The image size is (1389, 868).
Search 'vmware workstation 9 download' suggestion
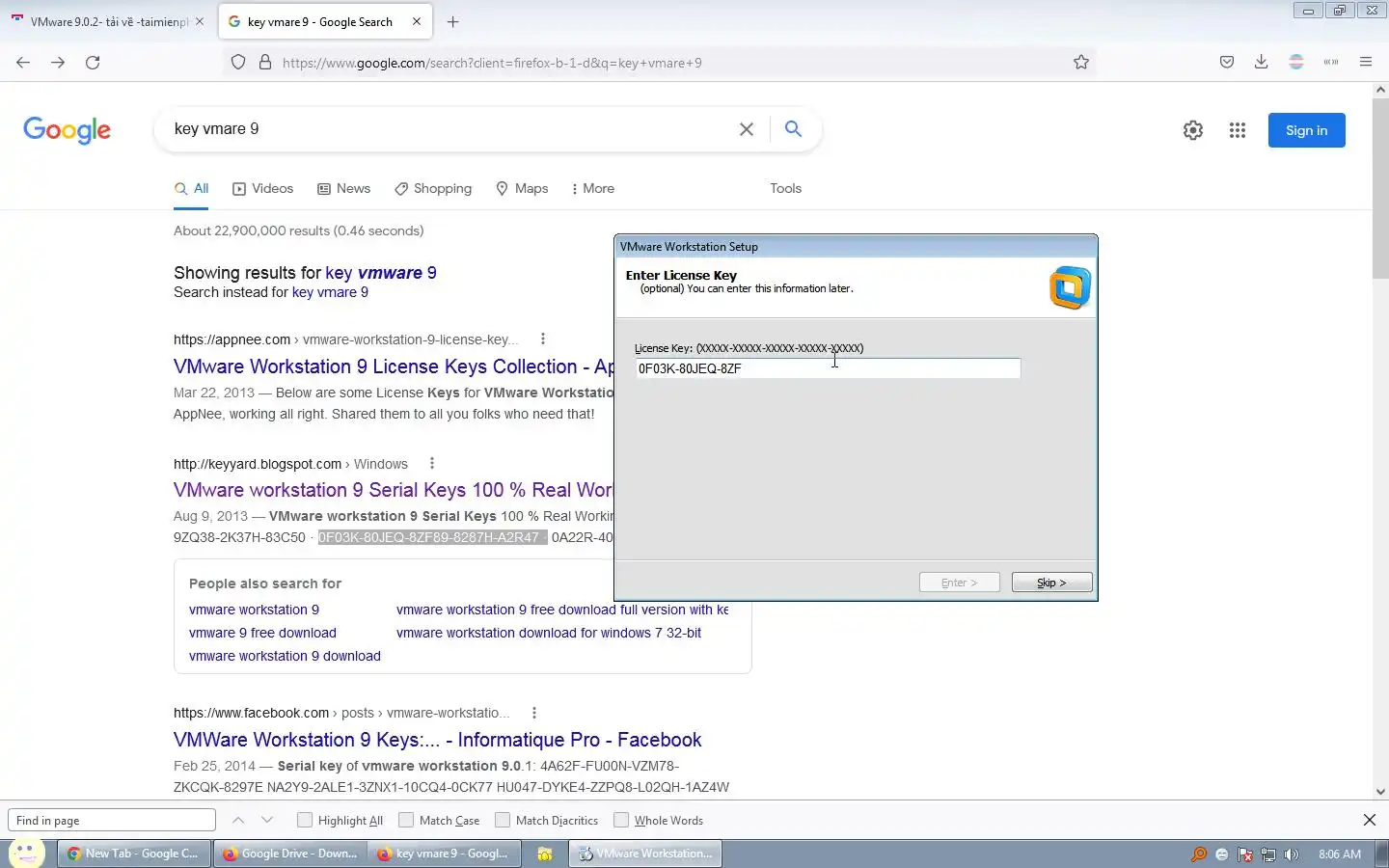[285, 656]
